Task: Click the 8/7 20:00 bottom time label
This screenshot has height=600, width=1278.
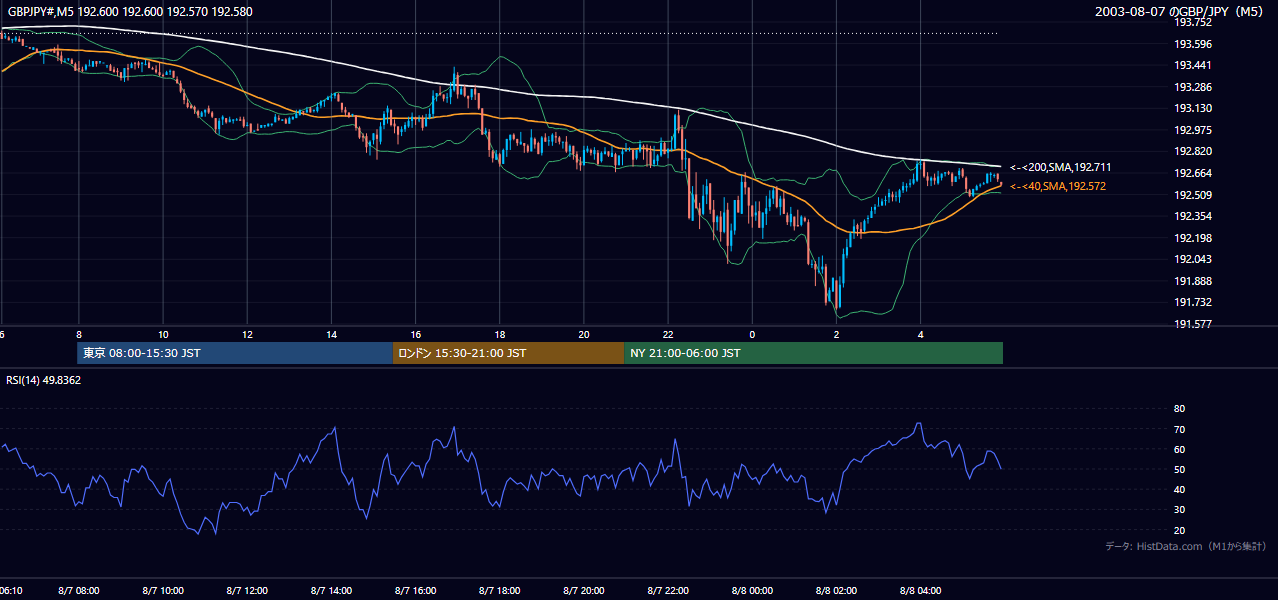Action: pos(585,591)
